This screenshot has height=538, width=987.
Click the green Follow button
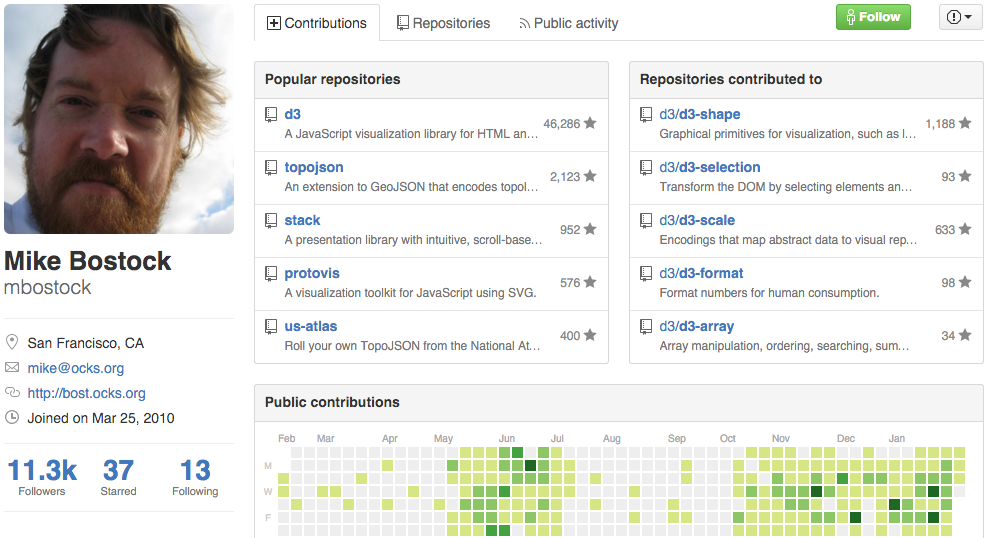(x=873, y=17)
